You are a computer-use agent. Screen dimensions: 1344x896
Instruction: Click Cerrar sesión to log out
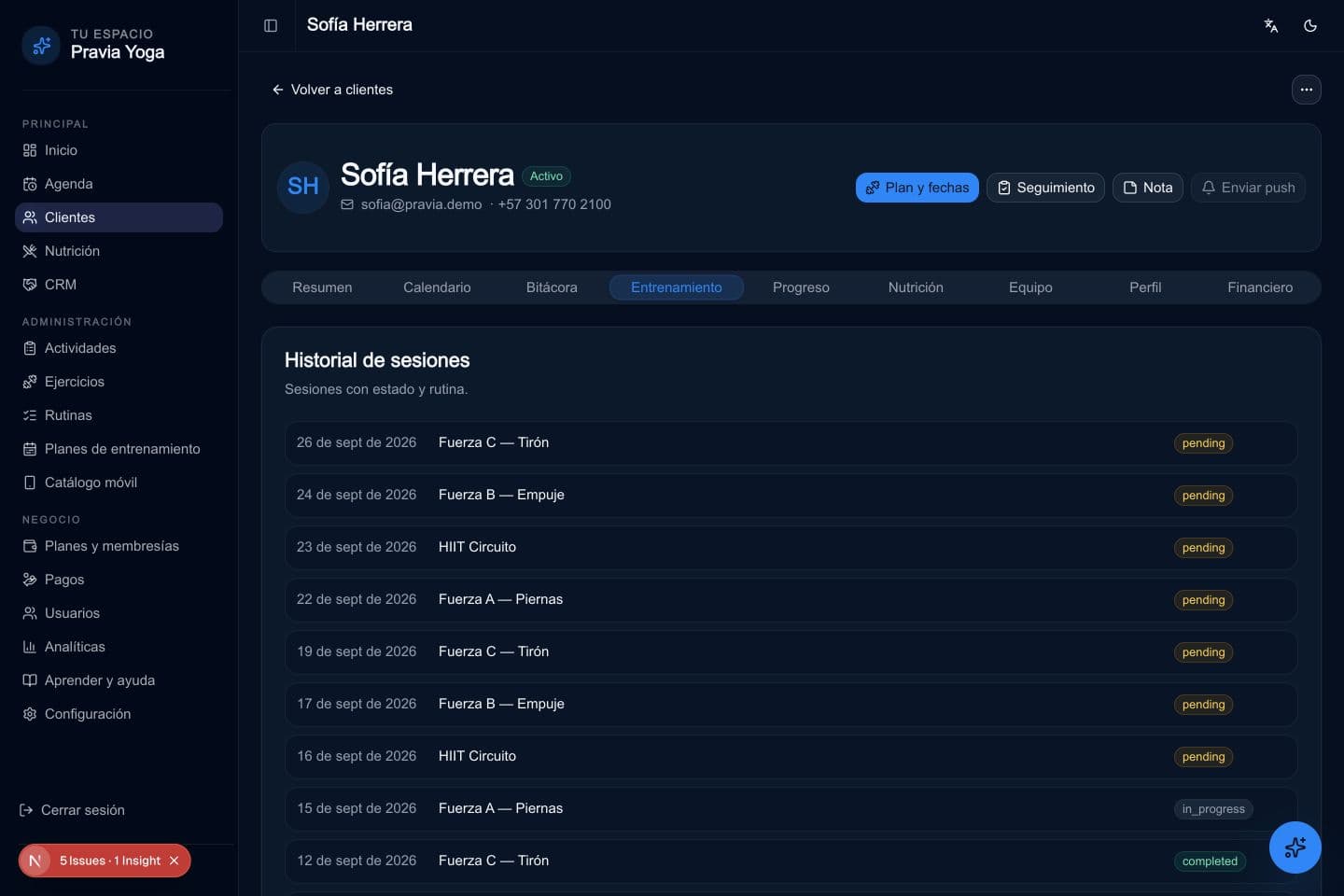click(72, 810)
